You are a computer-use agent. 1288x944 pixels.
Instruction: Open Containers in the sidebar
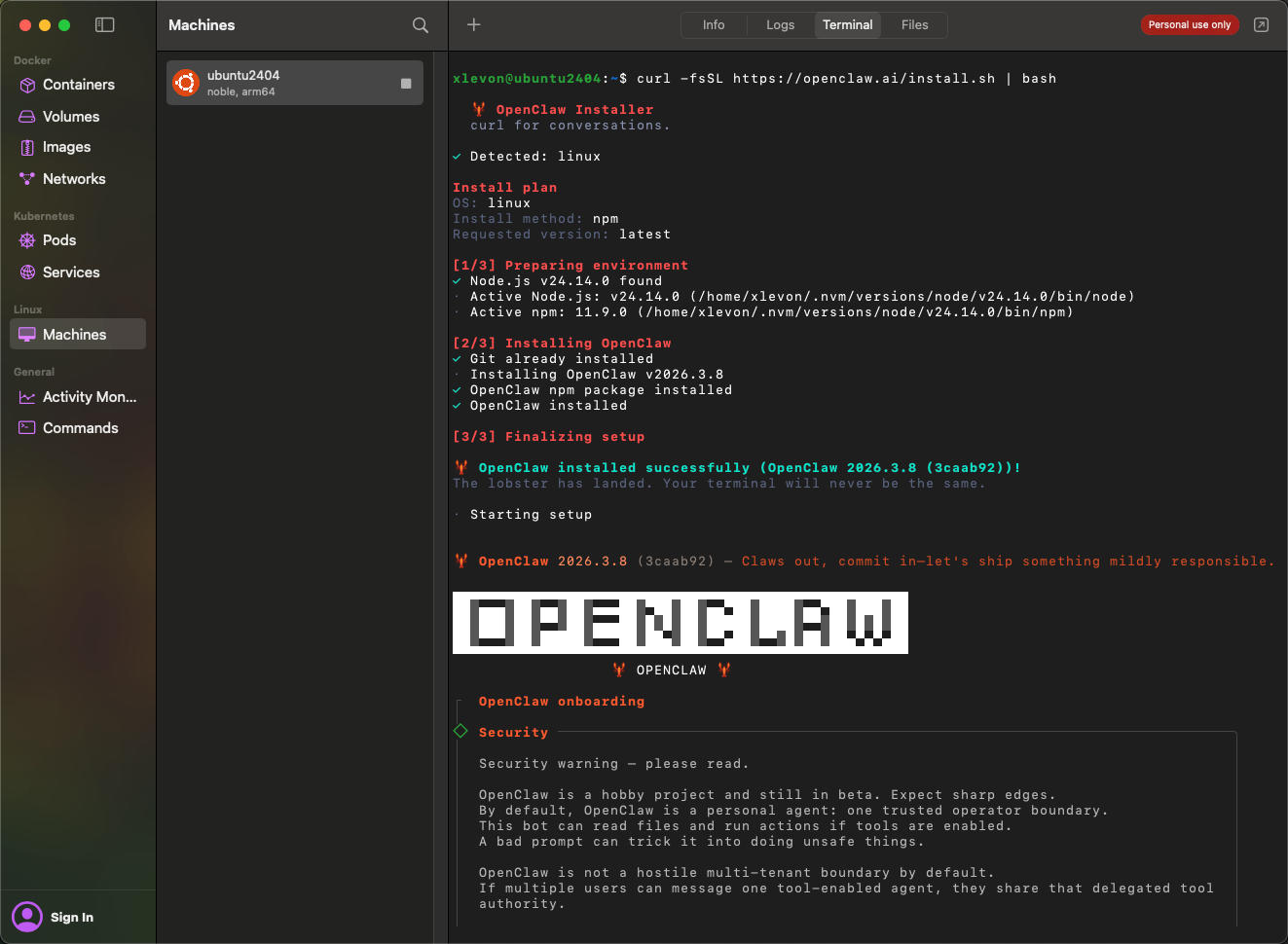(78, 85)
